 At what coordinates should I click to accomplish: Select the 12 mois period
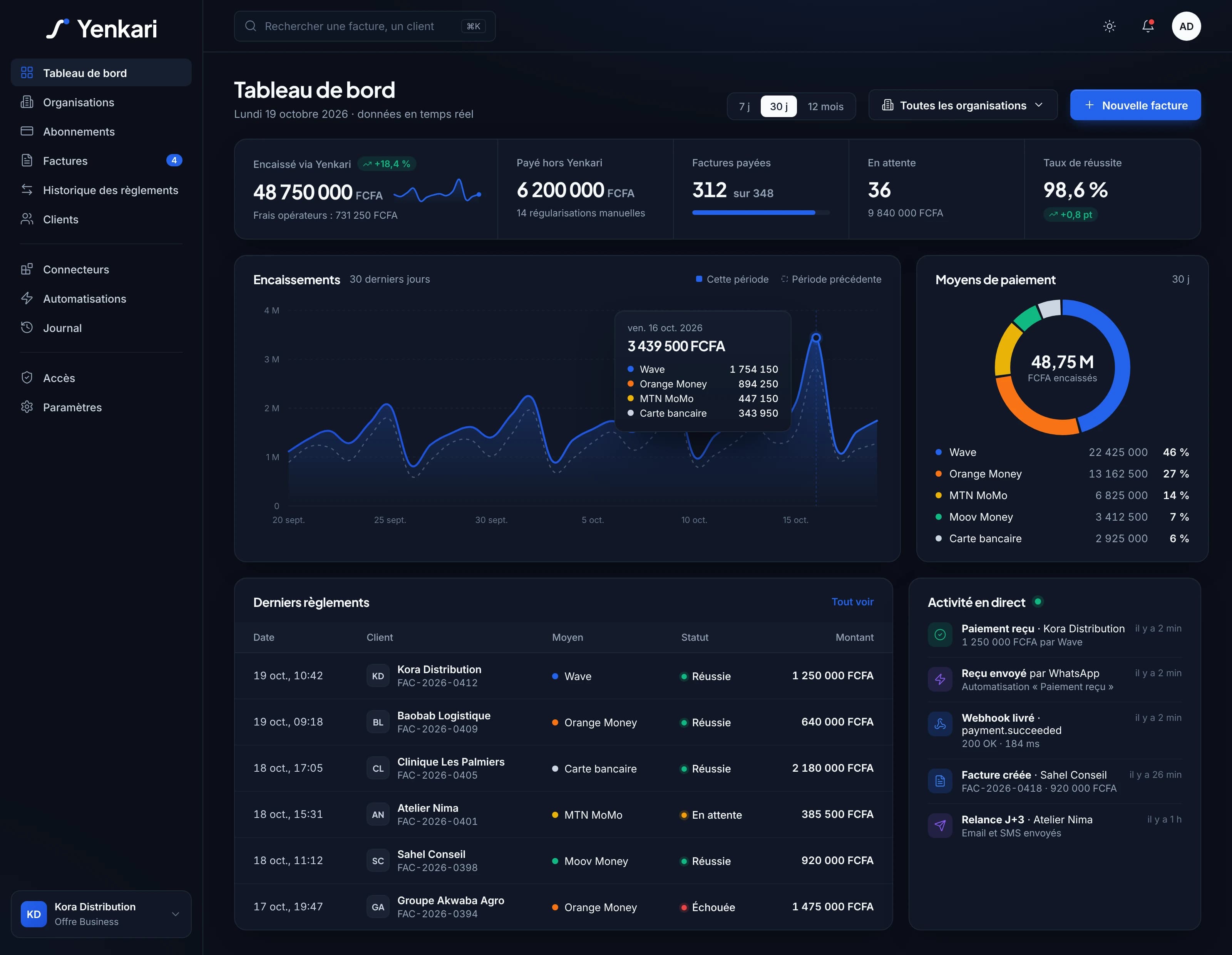click(x=825, y=106)
